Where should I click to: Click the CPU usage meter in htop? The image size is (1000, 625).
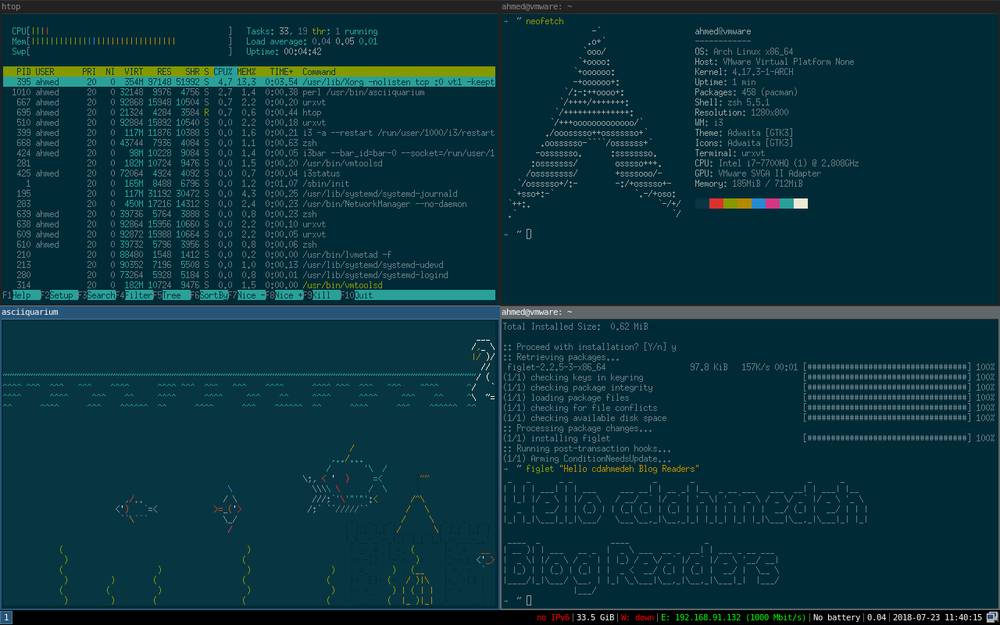point(122,31)
